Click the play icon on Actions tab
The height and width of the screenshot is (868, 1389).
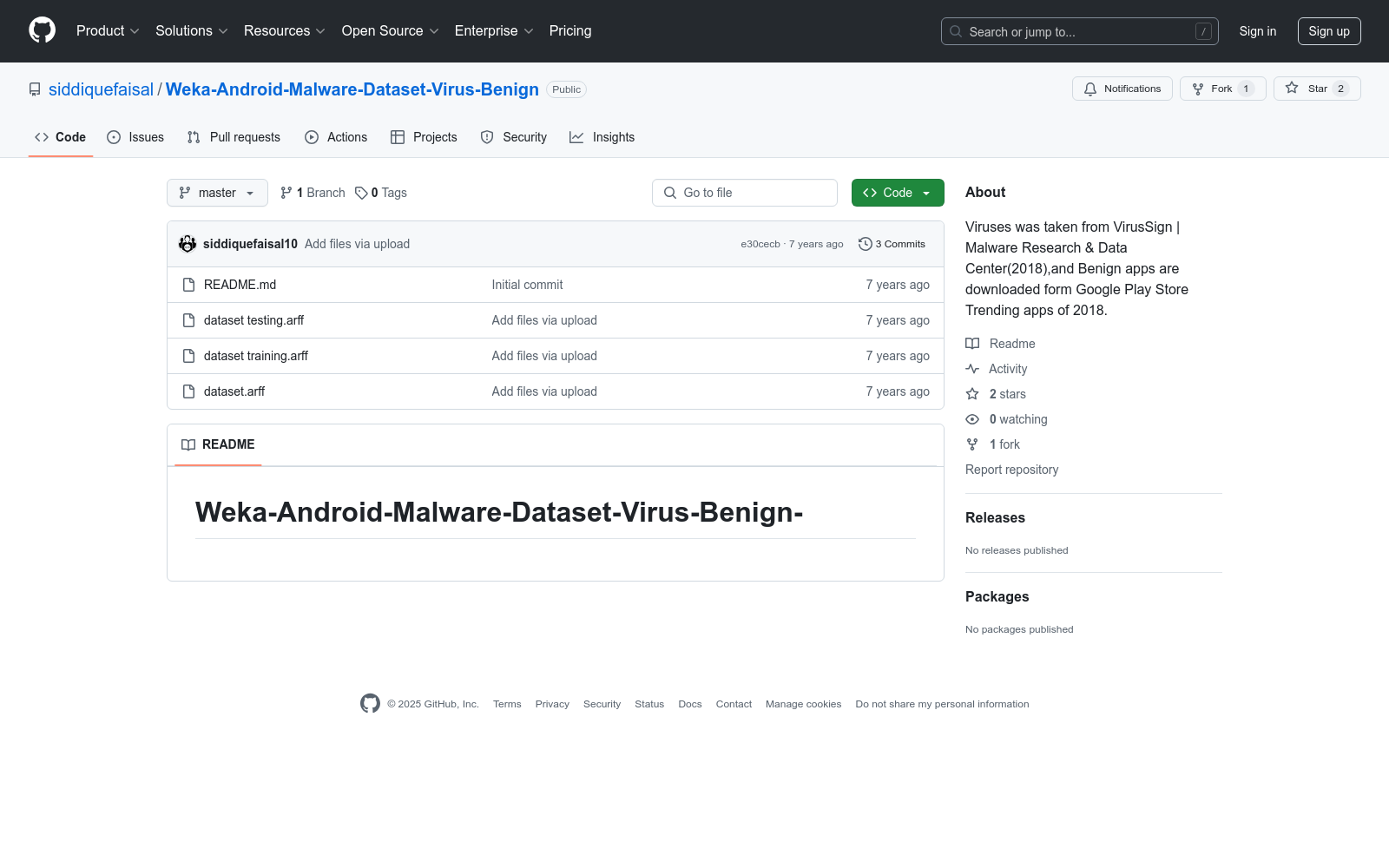pos(312,137)
